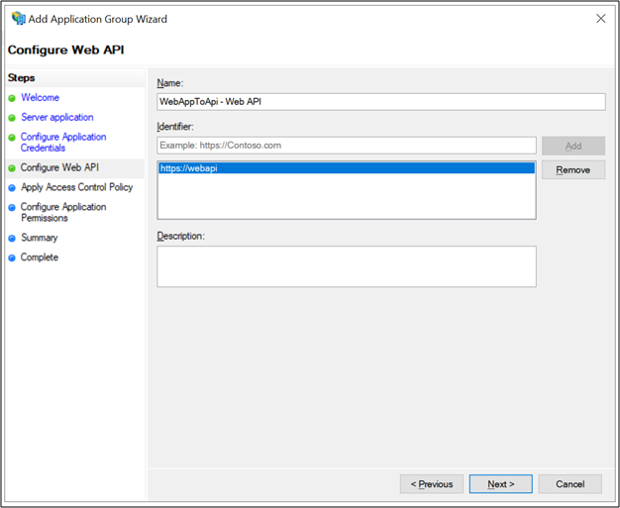Click the Summary step label

pos(39,238)
